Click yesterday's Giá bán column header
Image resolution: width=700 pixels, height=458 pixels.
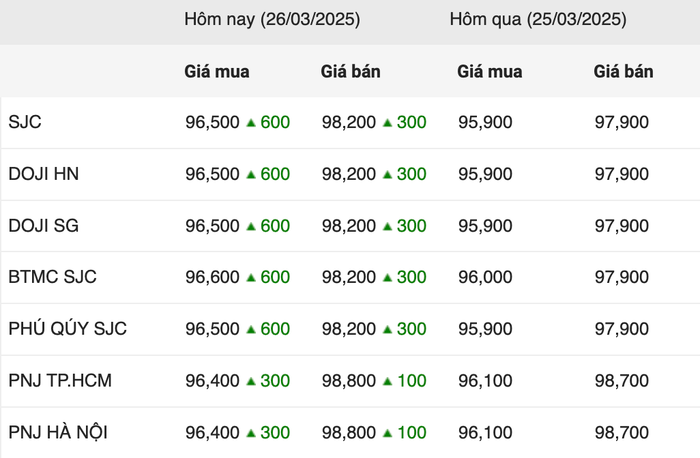click(623, 72)
